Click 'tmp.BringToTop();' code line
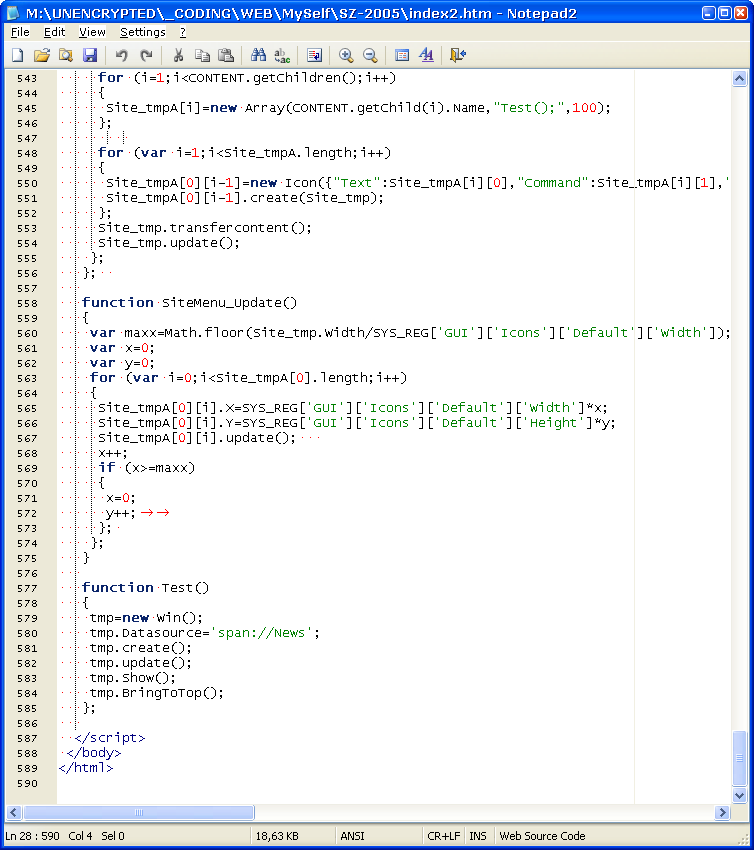 point(157,693)
